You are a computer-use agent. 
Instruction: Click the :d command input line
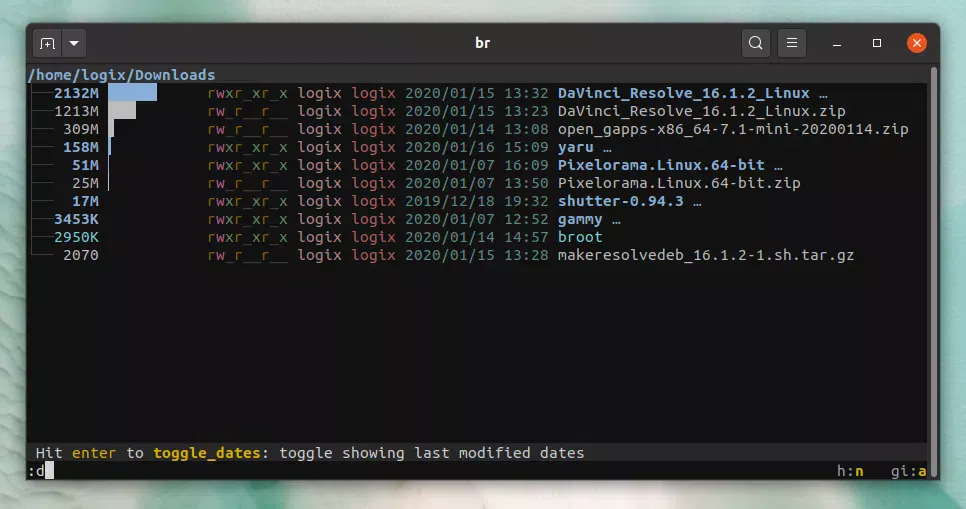coord(431,471)
